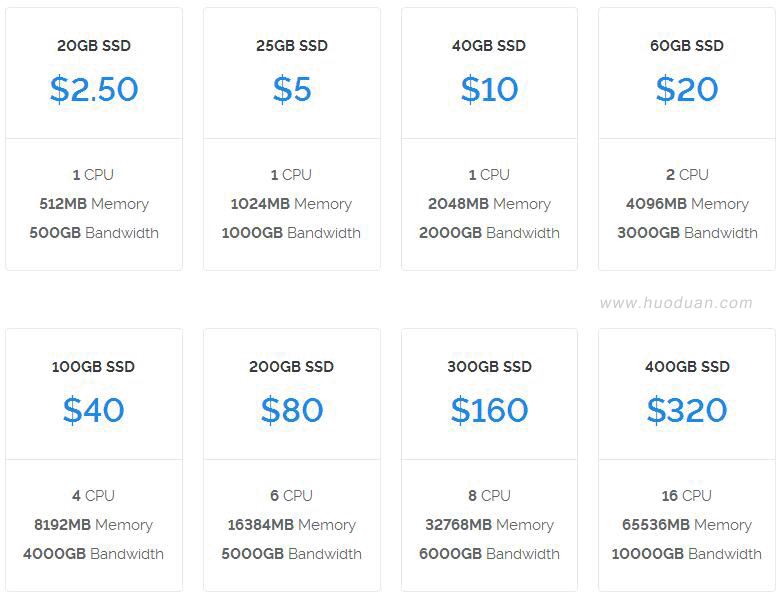Screen dimensions: 781x597
Task: Click the 25GB SSD heading
Action: click(292, 46)
